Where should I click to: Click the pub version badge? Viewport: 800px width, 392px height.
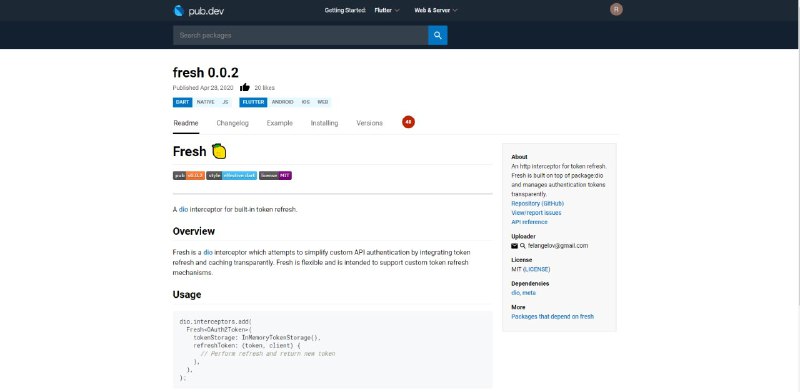point(189,175)
